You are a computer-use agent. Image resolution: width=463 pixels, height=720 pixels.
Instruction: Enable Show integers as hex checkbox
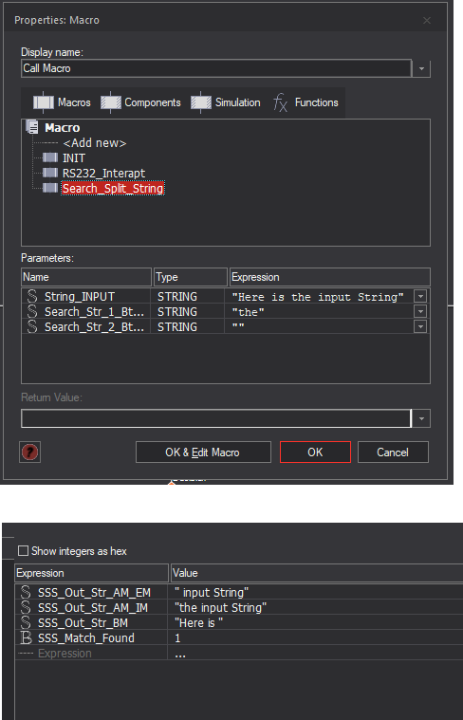click(23, 551)
